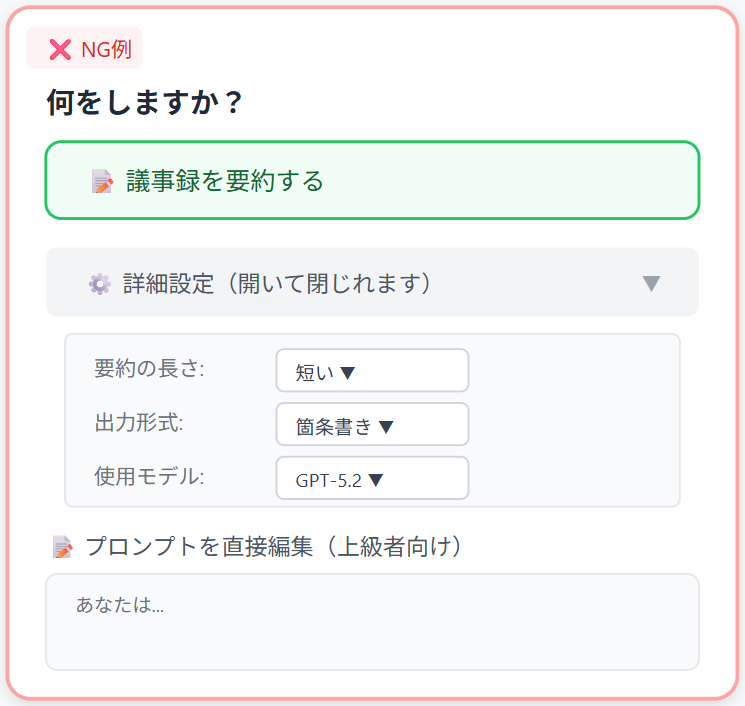Image resolution: width=745 pixels, height=706 pixels.
Task: Click the gear icon next to 詳細設定
Action: coord(99,284)
